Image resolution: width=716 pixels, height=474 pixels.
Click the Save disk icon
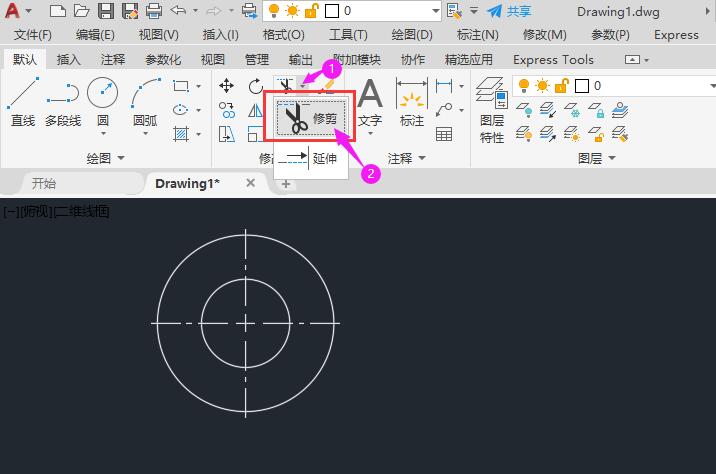(106, 11)
